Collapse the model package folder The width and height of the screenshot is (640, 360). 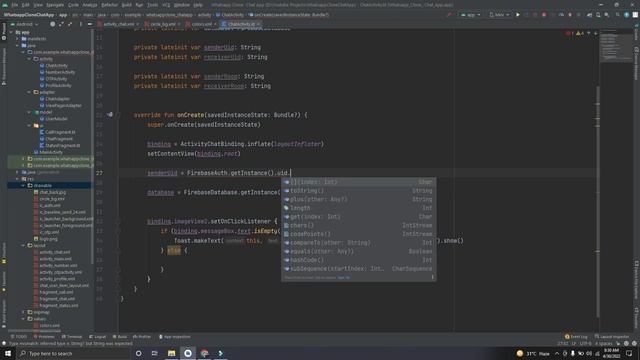coord(29,112)
